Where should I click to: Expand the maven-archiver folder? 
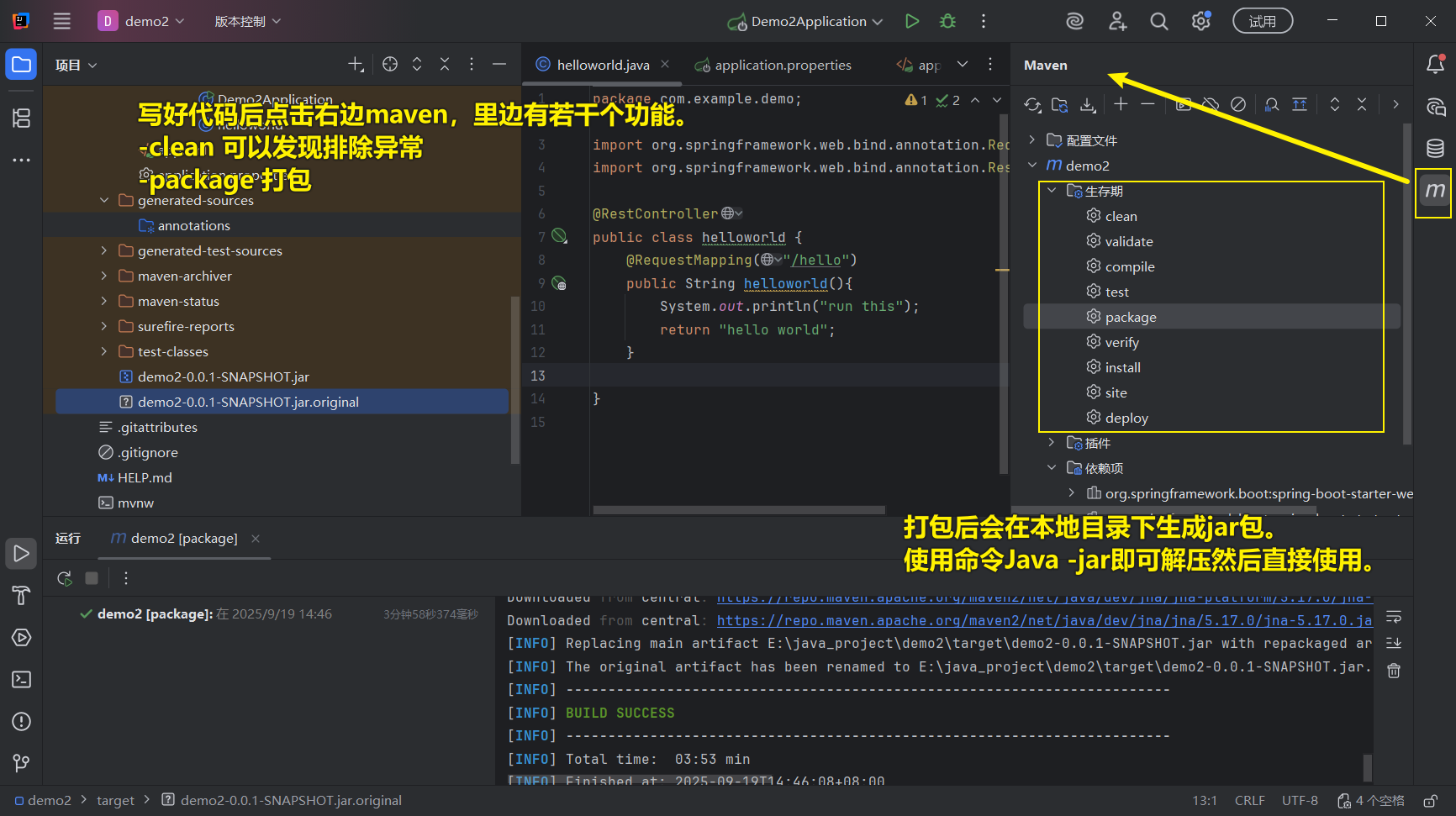(x=103, y=276)
